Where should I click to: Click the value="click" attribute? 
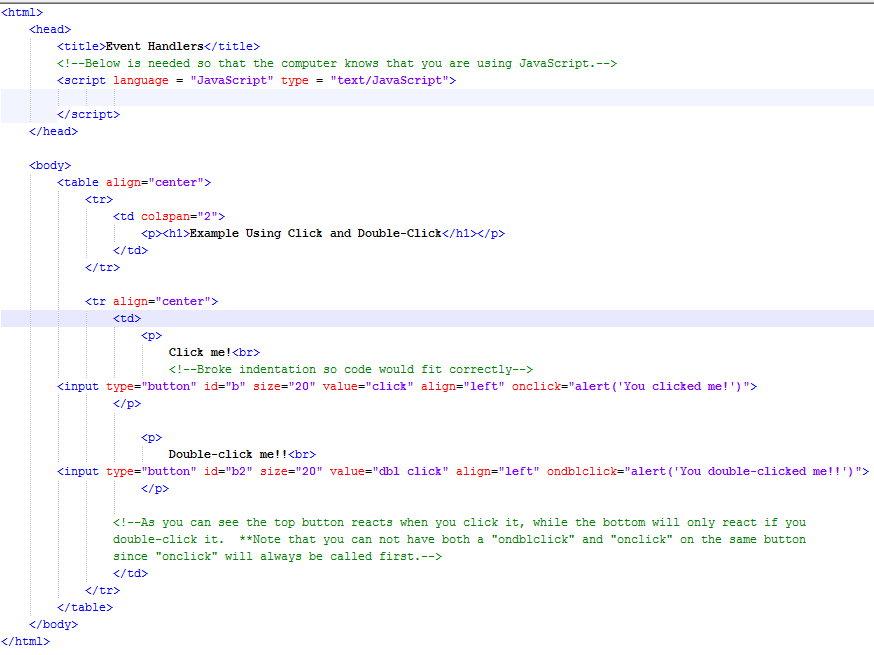pos(368,386)
